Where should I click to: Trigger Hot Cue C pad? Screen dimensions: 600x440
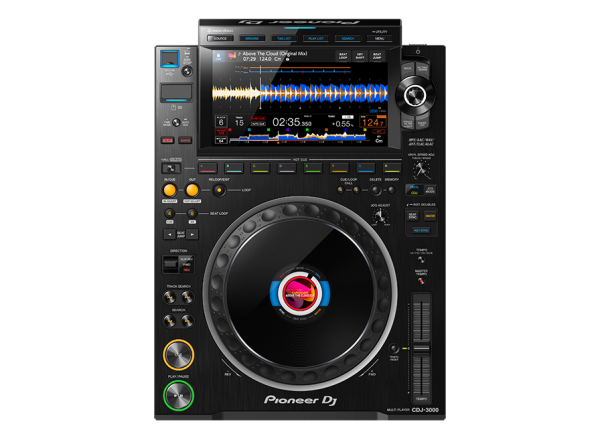tap(260, 168)
